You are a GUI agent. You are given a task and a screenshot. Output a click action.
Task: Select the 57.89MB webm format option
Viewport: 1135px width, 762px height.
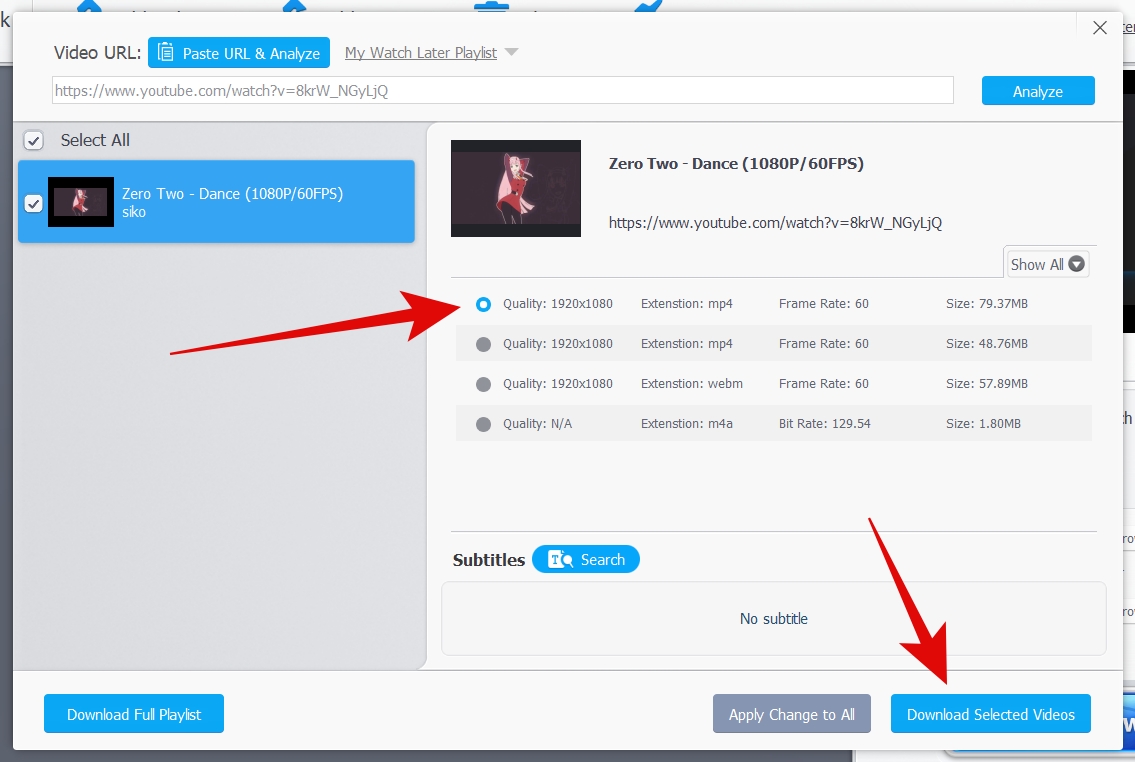484,384
